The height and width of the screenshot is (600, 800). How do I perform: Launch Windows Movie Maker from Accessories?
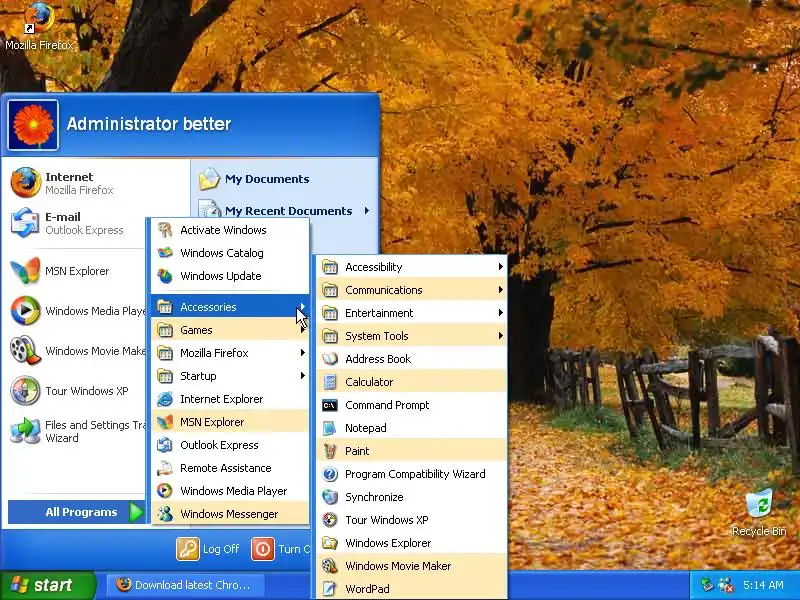tap(412, 566)
